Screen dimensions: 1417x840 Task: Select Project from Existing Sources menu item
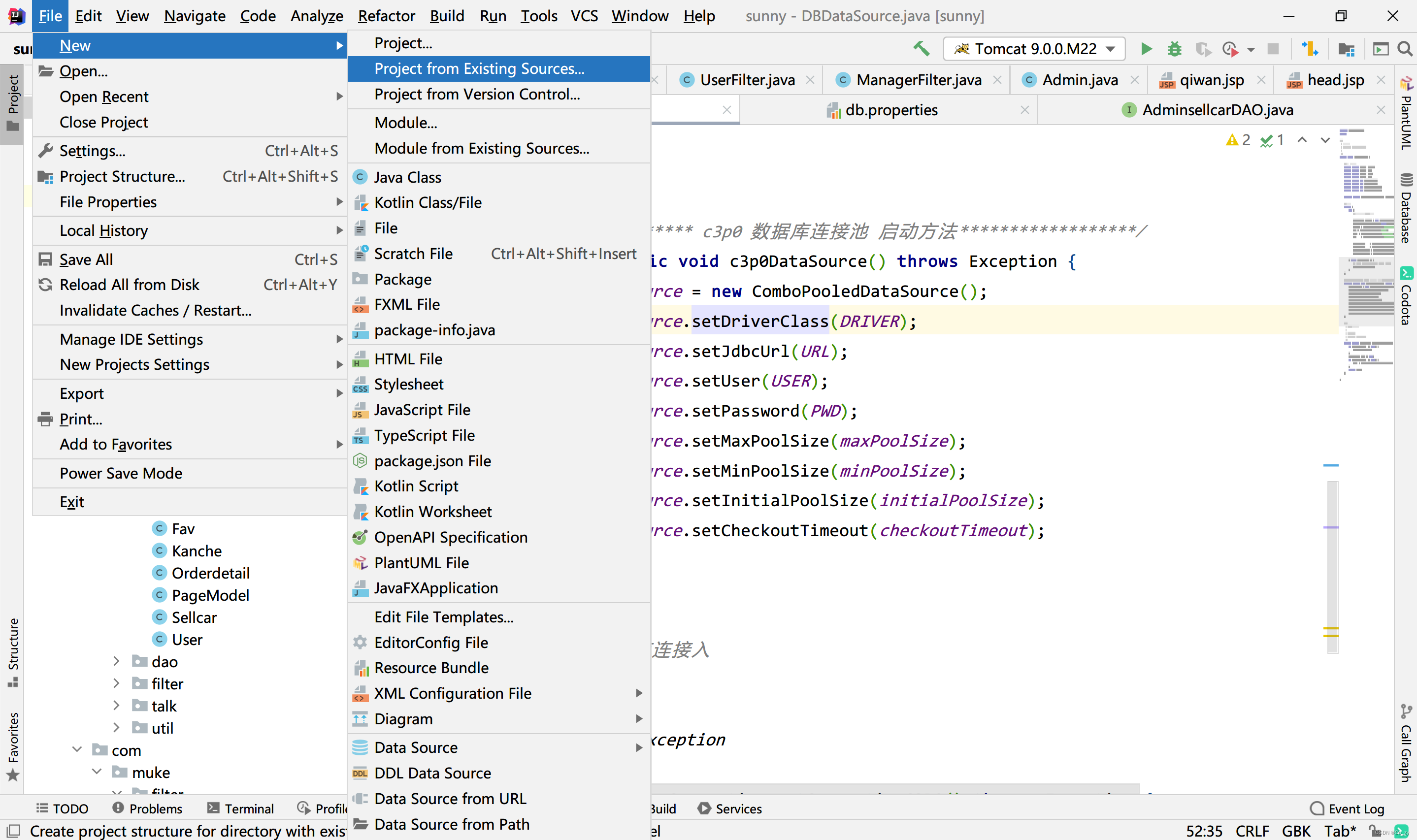point(498,68)
